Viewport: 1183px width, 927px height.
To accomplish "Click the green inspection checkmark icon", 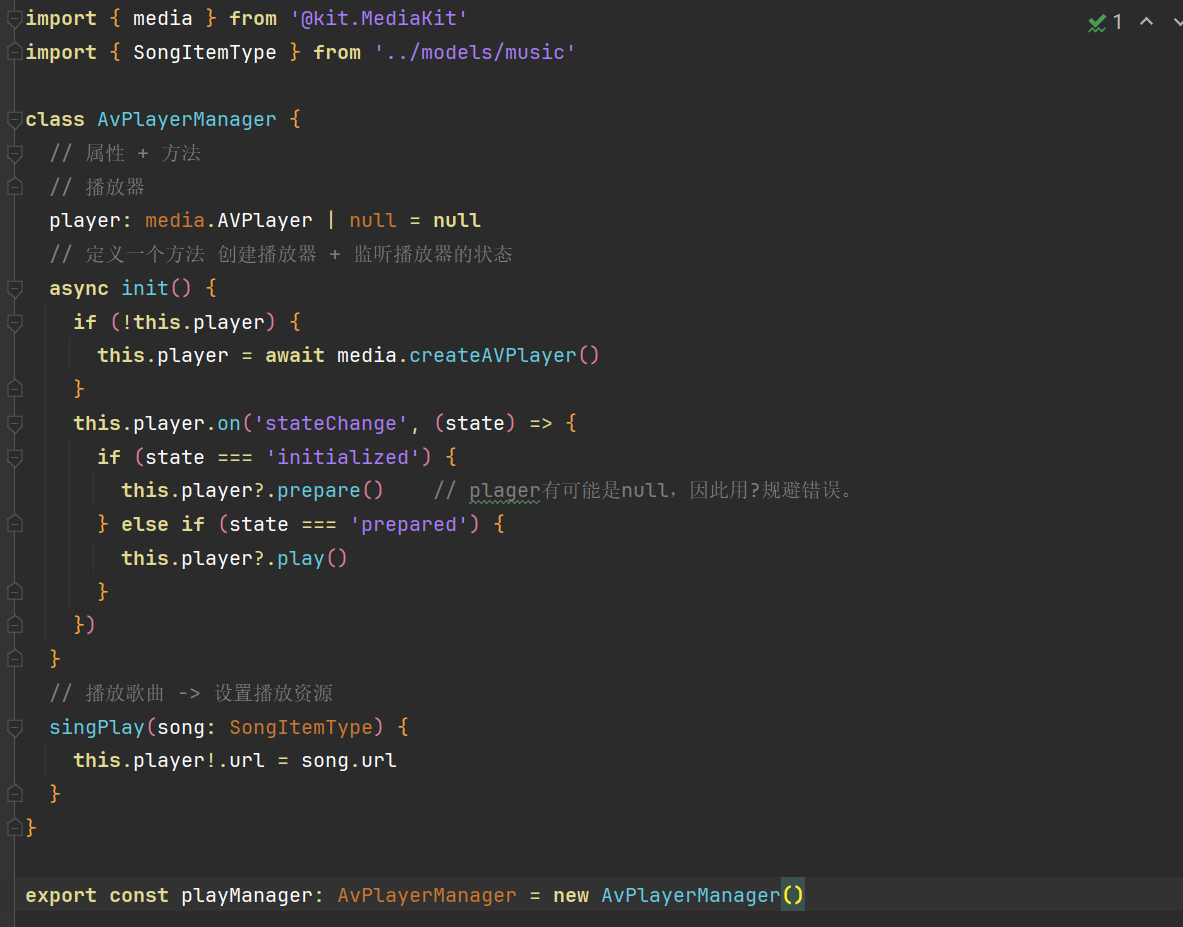I will [x=1097, y=23].
